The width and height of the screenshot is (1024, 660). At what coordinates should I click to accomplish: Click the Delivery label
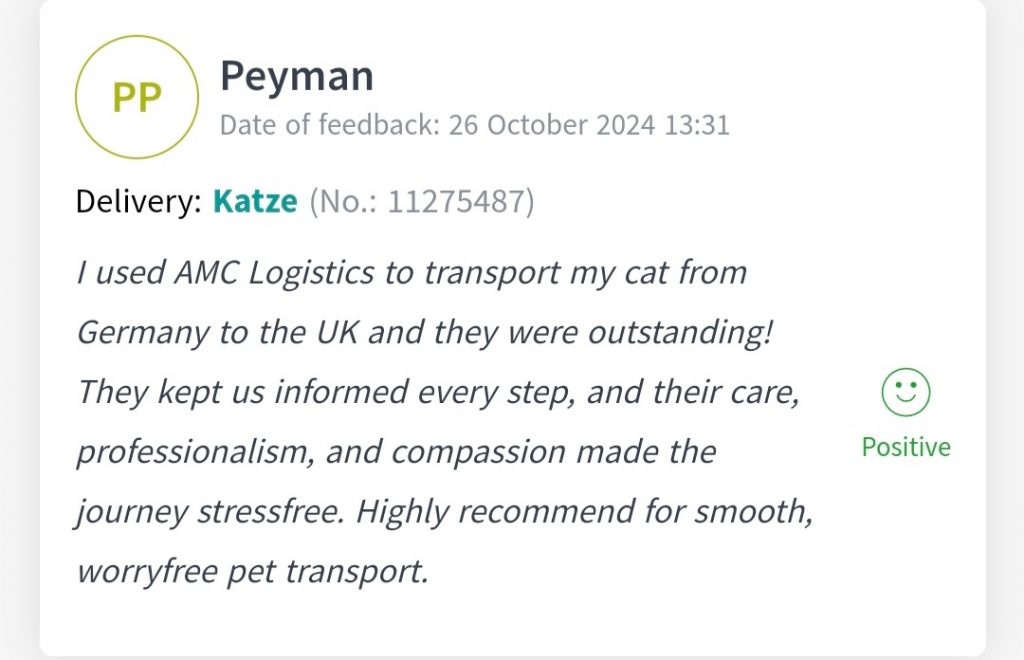(138, 202)
